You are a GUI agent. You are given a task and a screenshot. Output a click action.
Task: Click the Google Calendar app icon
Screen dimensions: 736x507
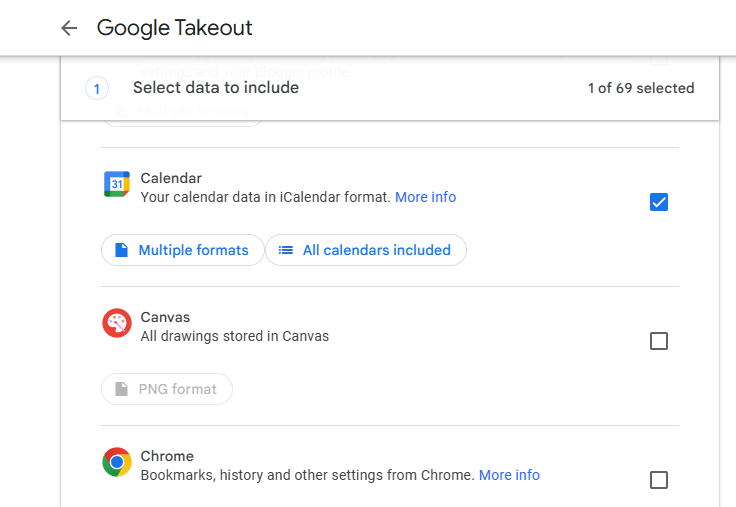(117, 184)
